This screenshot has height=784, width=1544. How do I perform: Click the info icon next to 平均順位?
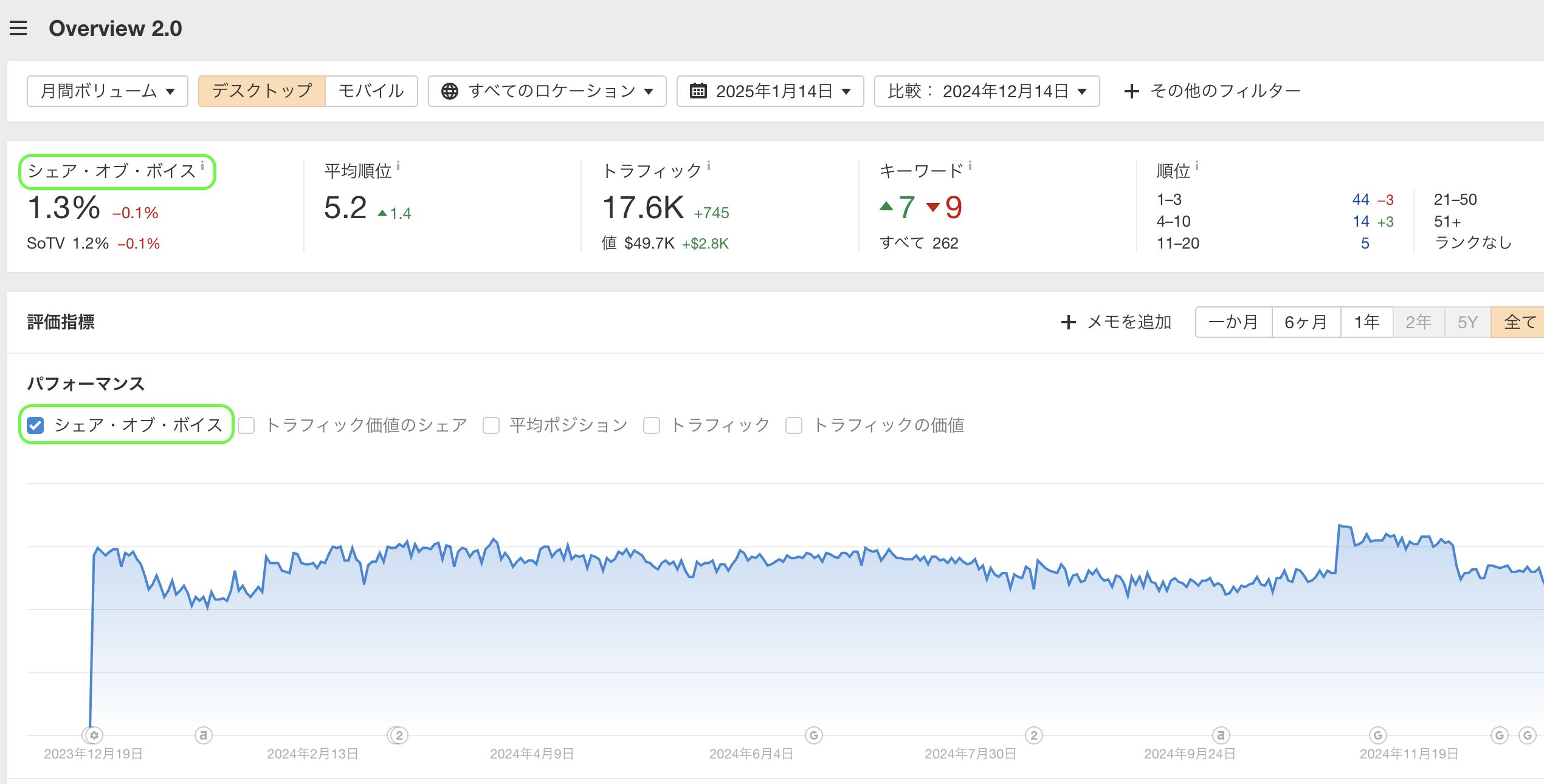point(398,165)
